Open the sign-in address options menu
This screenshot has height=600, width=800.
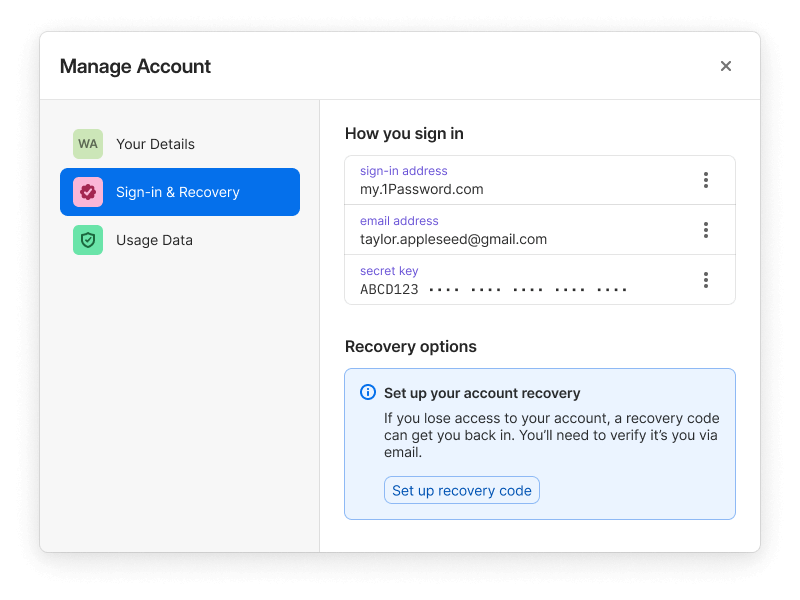click(706, 180)
